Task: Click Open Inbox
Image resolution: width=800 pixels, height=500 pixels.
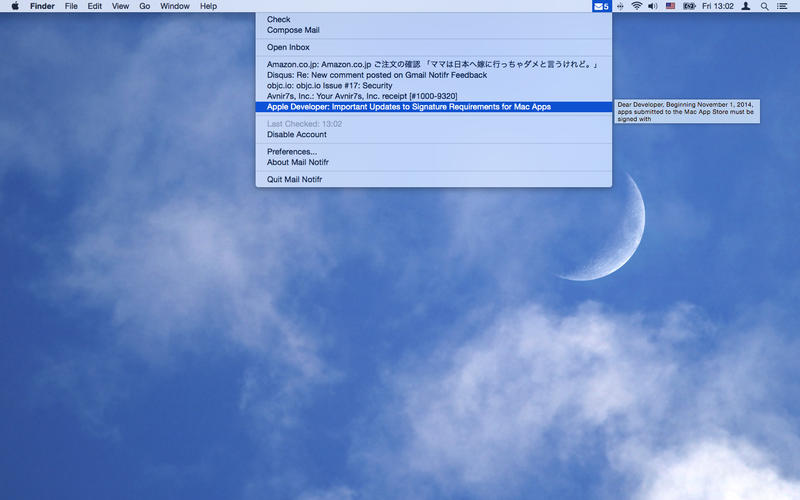Action: tap(288, 47)
